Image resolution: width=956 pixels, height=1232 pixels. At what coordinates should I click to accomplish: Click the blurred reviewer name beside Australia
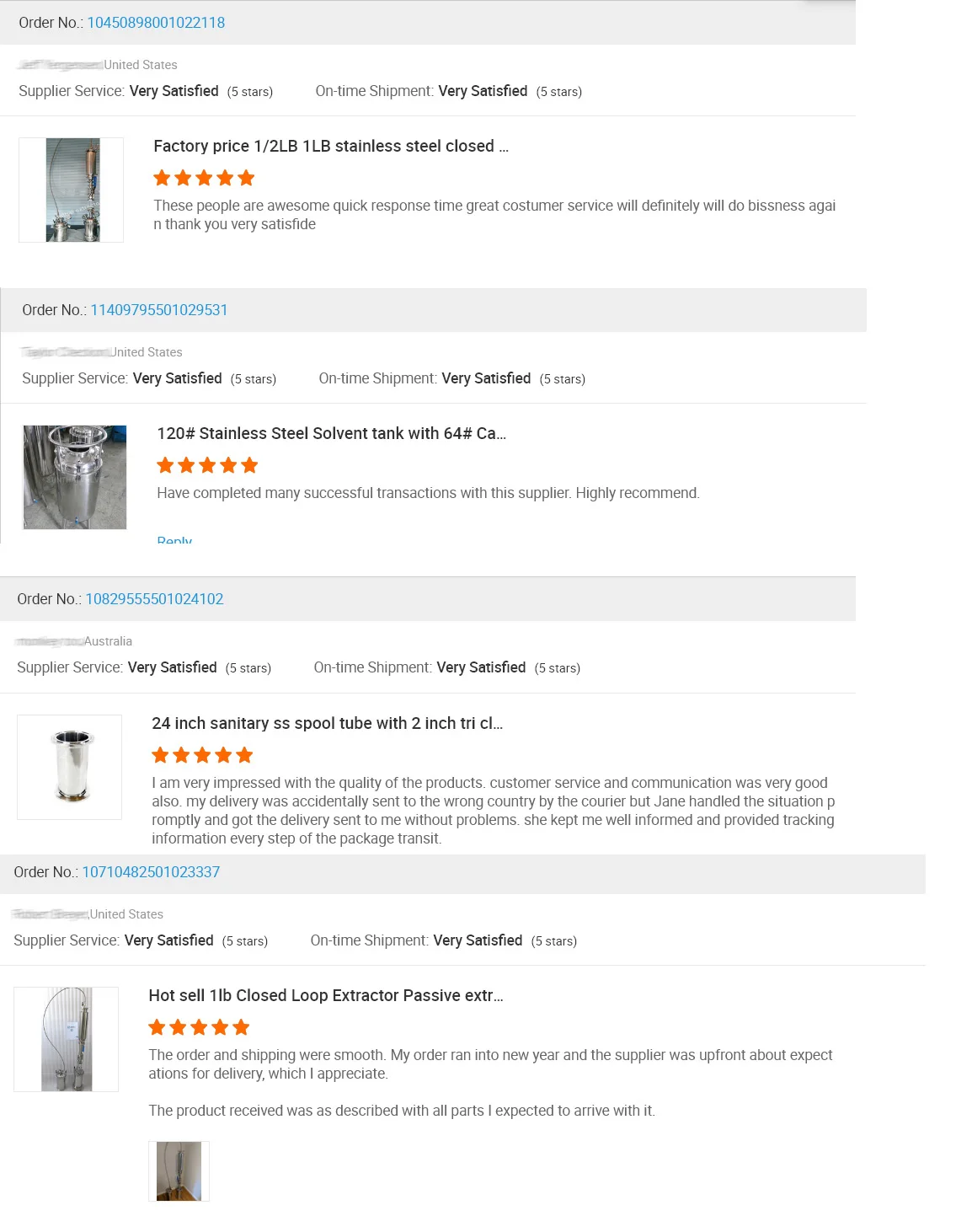49,641
